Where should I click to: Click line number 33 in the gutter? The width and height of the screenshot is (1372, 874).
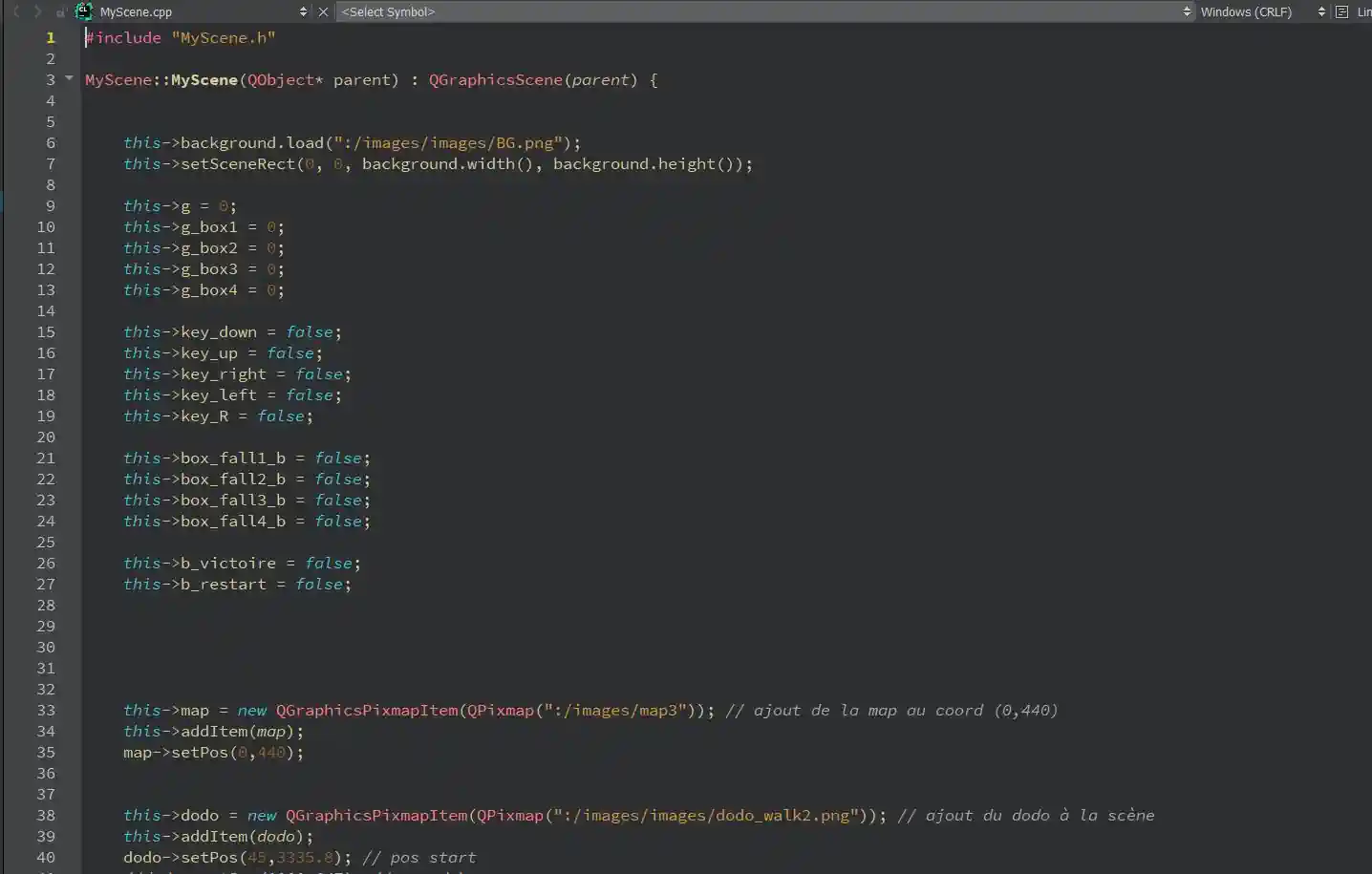(46, 710)
